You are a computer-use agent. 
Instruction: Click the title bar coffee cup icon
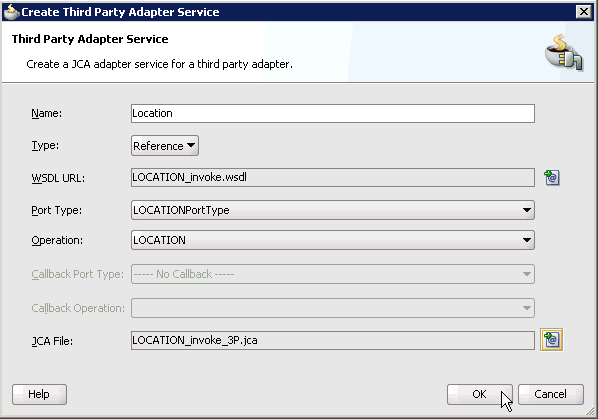pyautogui.click(x=11, y=12)
